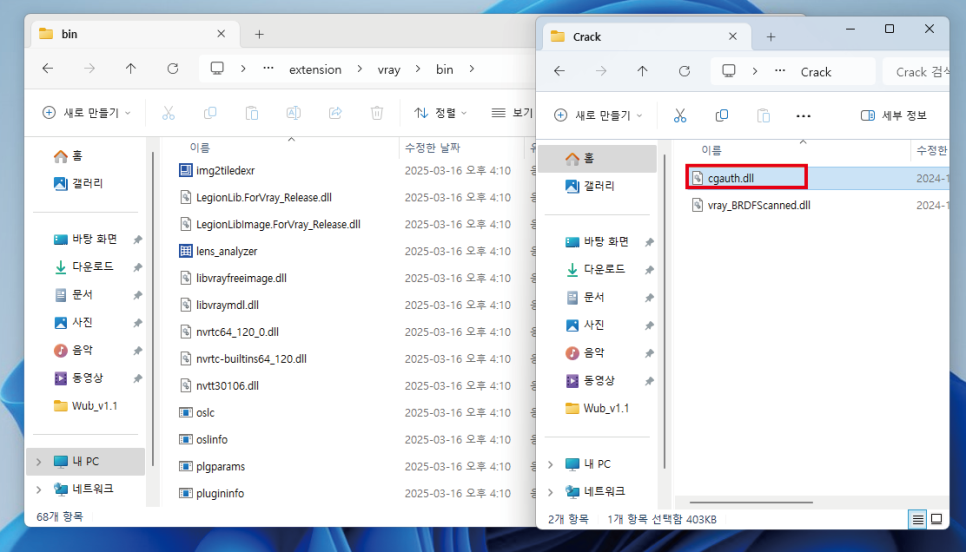The height and width of the screenshot is (552, 966).
Task: Open 새로 만들기 dropdown in bin window
Action: pos(86,113)
